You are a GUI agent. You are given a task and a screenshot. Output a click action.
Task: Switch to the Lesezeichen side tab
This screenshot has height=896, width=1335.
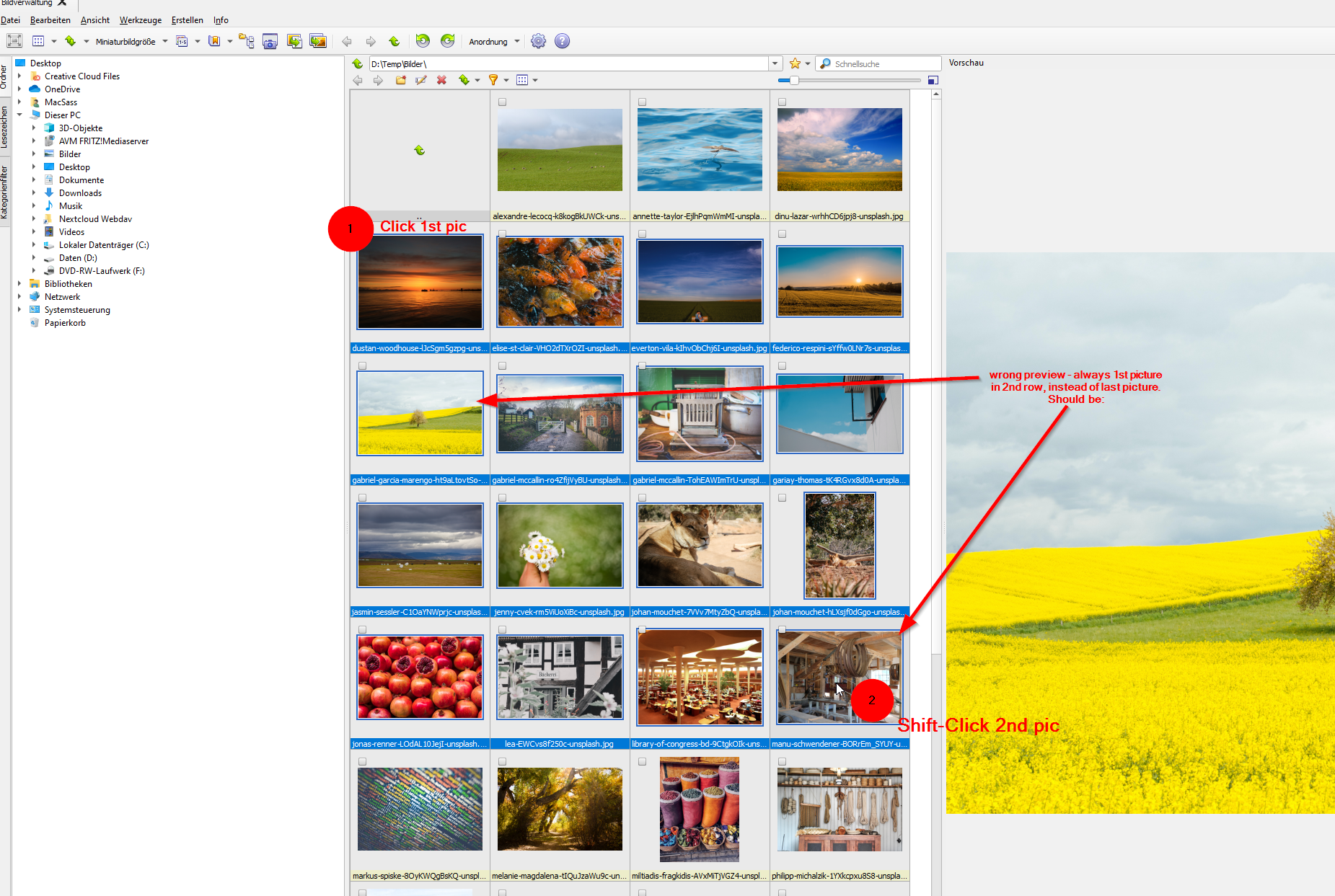tap(4, 127)
